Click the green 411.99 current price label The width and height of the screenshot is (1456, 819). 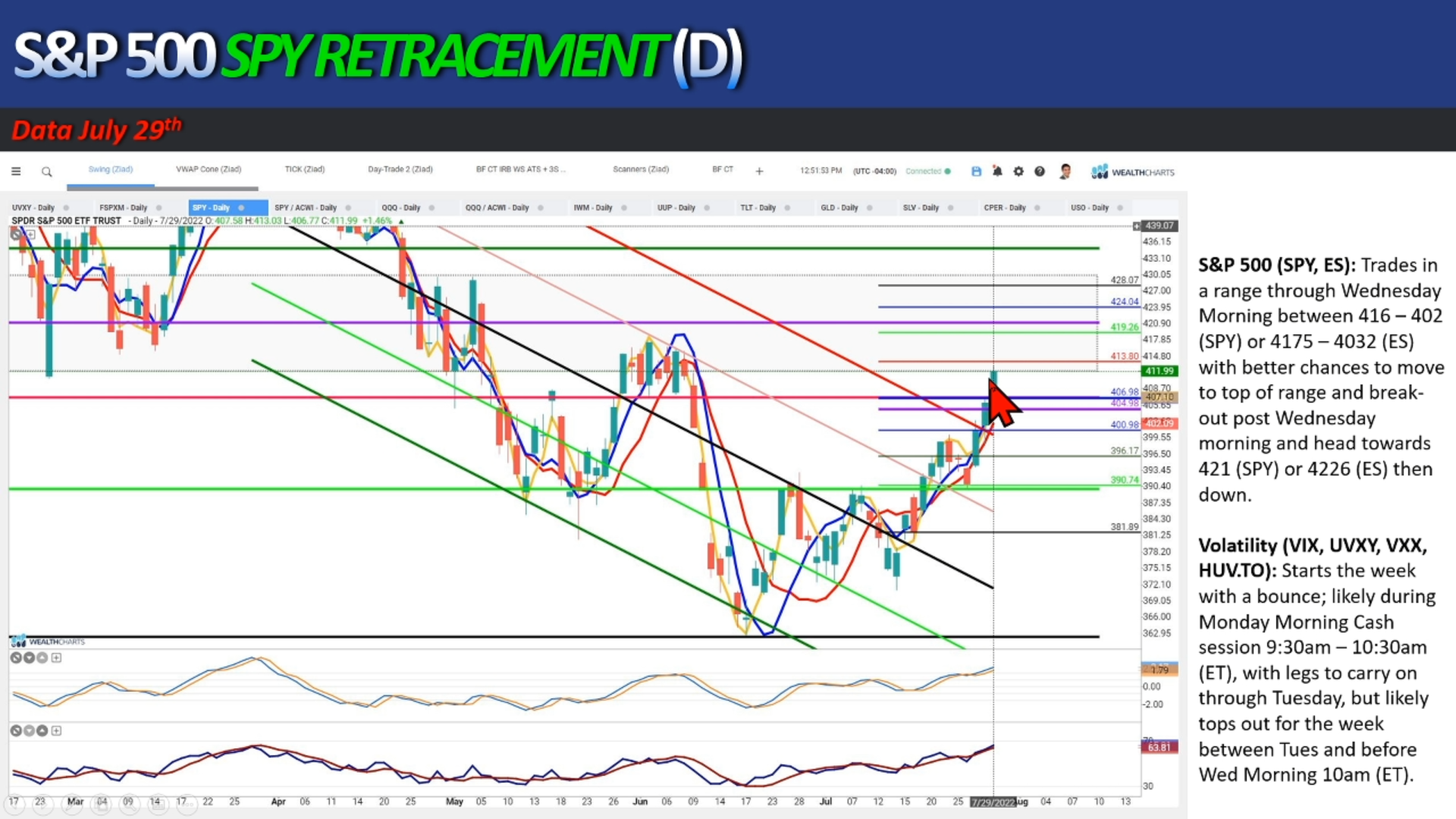click(x=1159, y=371)
